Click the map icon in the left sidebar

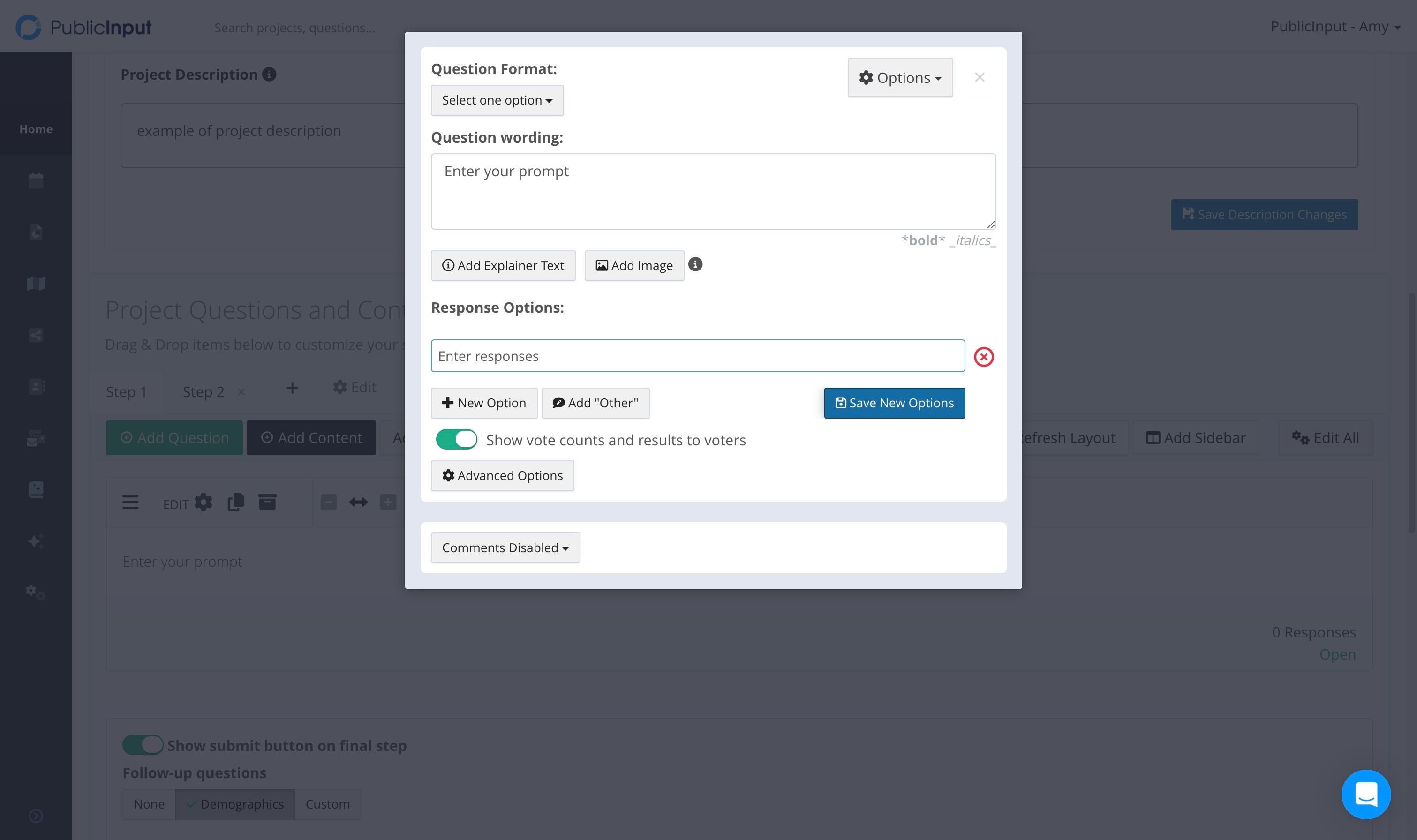(x=36, y=283)
